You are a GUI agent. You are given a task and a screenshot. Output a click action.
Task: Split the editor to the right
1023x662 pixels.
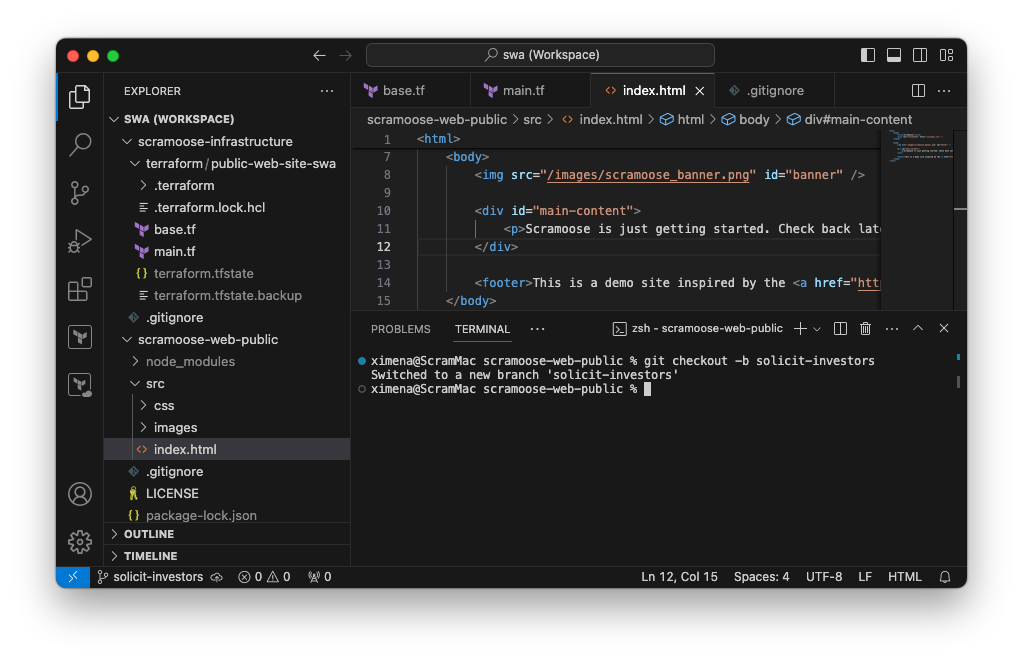pyautogui.click(x=918, y=91)
